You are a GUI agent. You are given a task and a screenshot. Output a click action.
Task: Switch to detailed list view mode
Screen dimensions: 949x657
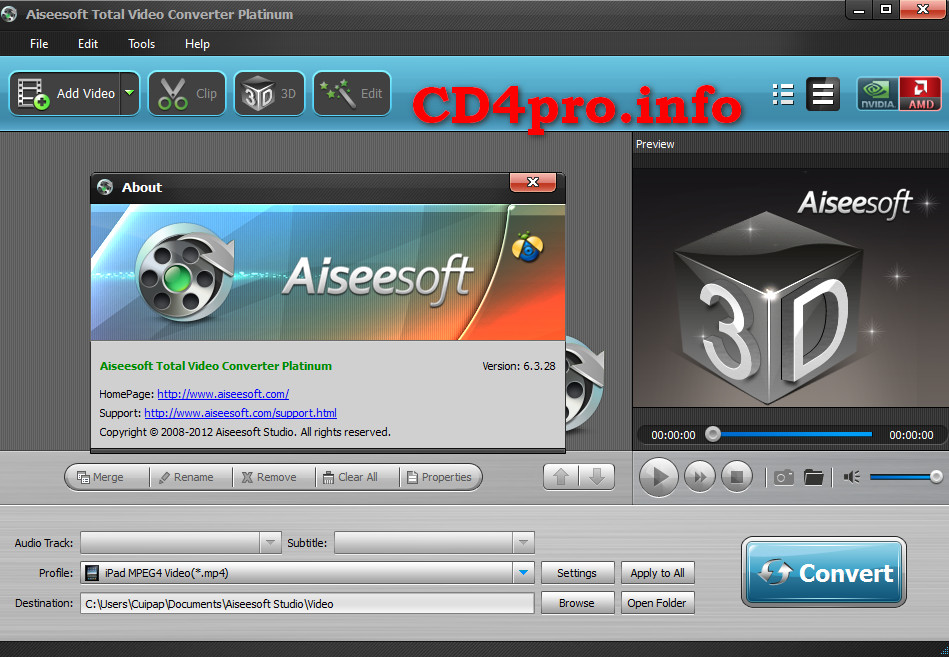[783, 94]
